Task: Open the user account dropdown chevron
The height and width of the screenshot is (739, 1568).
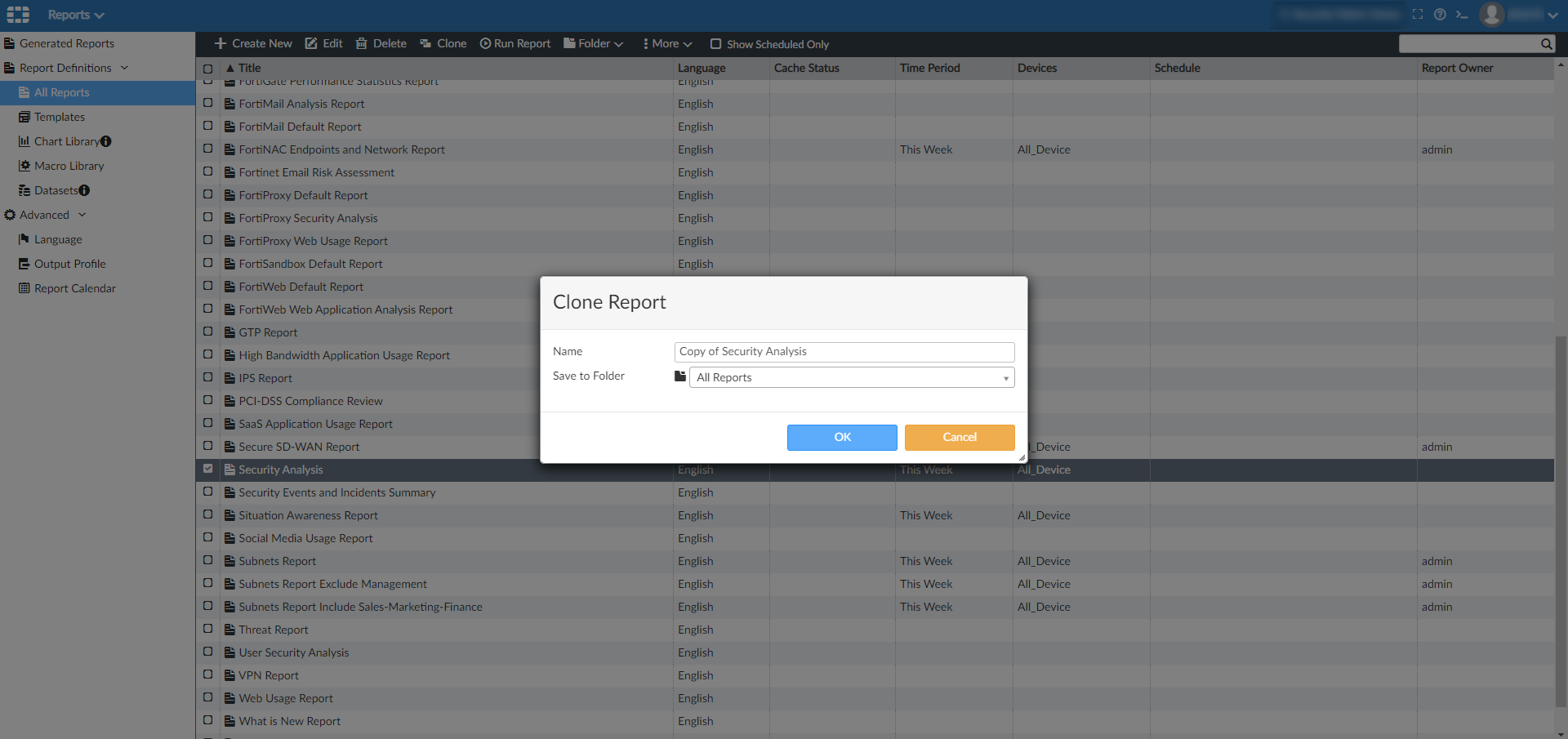Action: click(1552, 15)
